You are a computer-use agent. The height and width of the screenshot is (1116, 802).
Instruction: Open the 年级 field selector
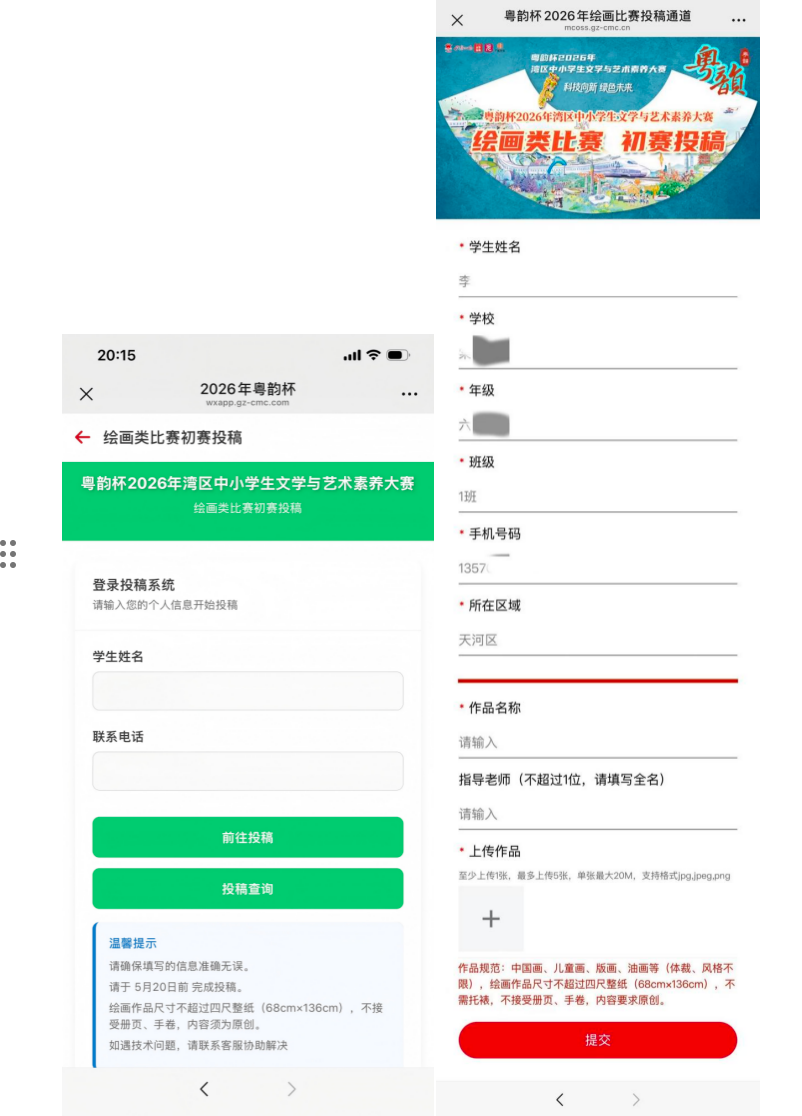597,425
